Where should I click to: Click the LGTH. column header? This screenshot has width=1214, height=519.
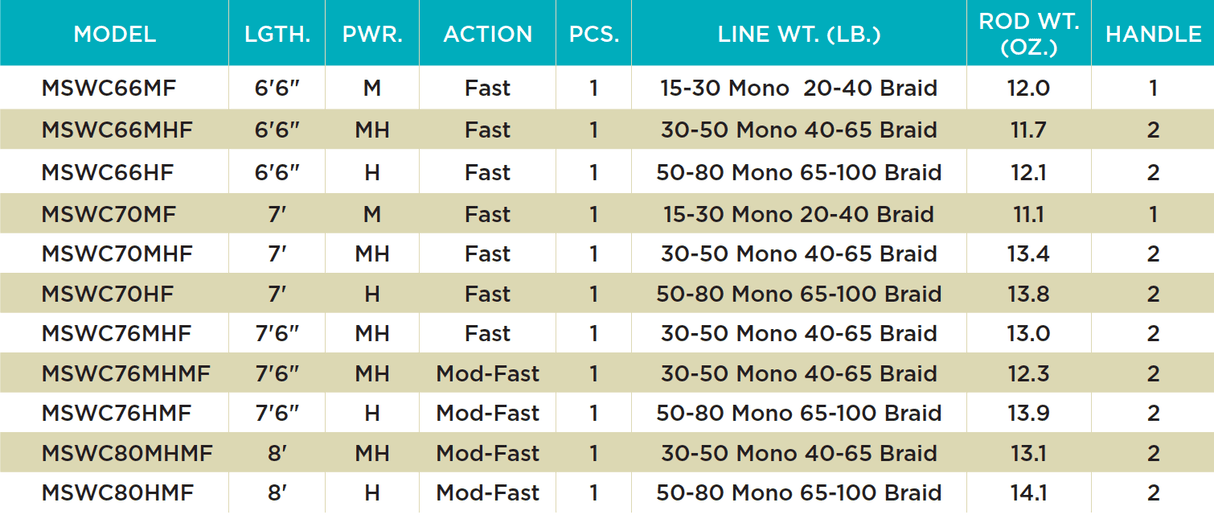[277, 34]
